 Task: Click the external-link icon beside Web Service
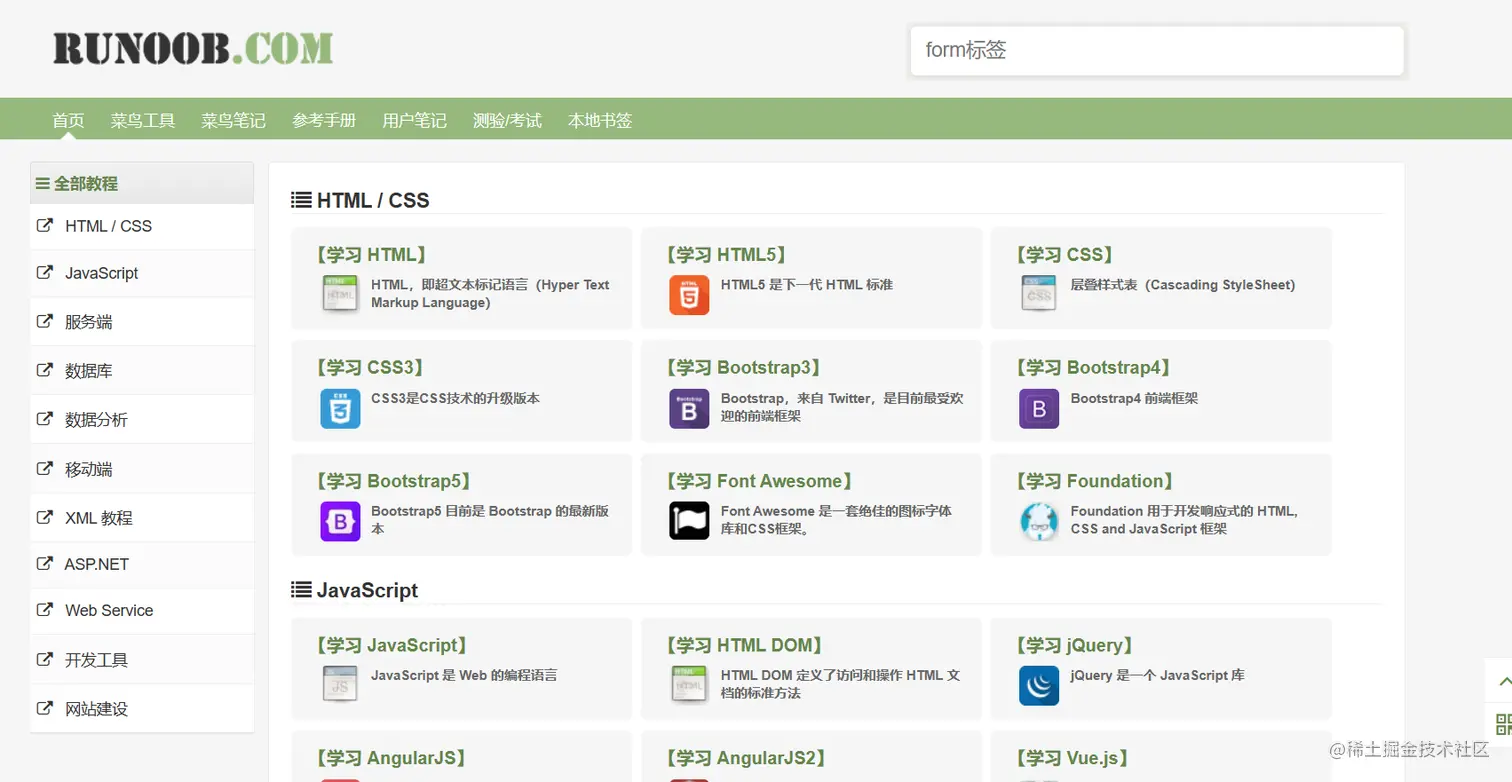(x=45, y=610)
